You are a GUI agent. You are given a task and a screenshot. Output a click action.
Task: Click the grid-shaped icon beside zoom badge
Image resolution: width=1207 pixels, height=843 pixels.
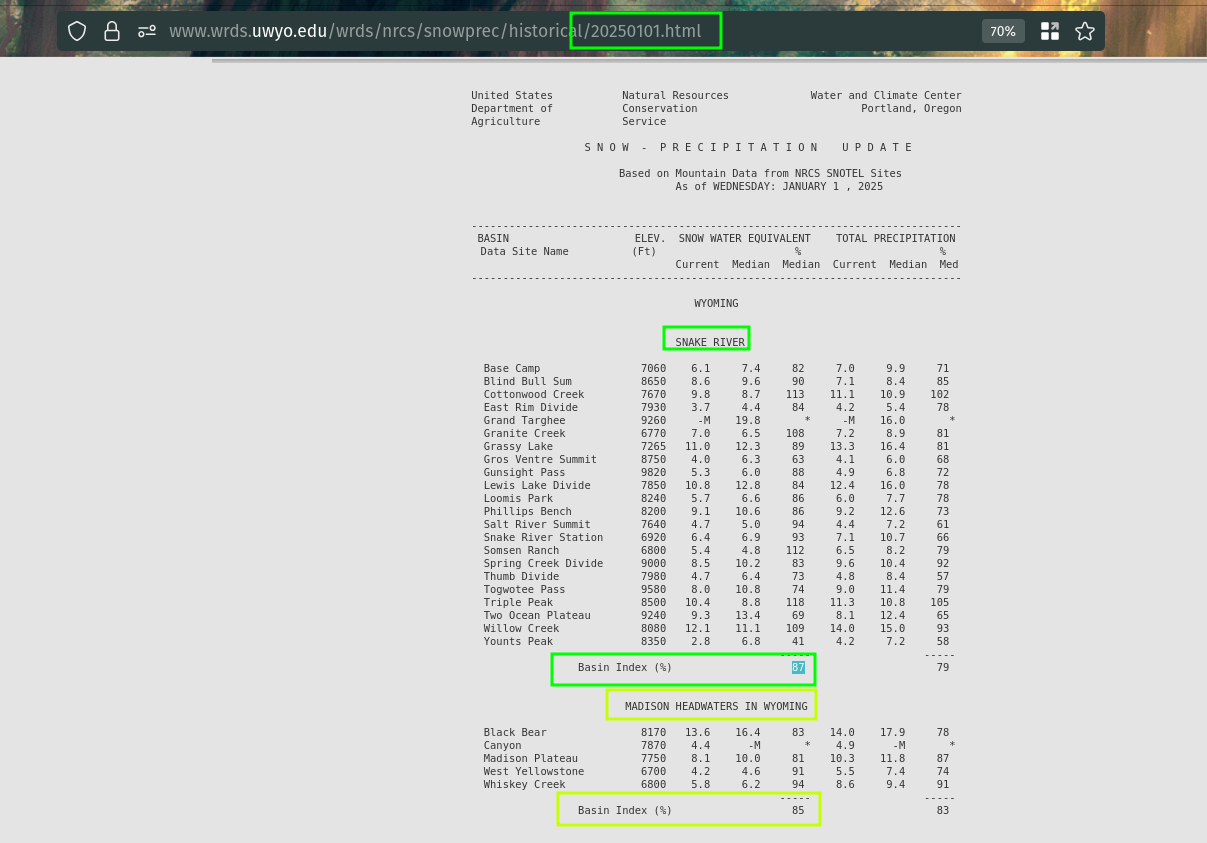click(x=1049, y=31)
